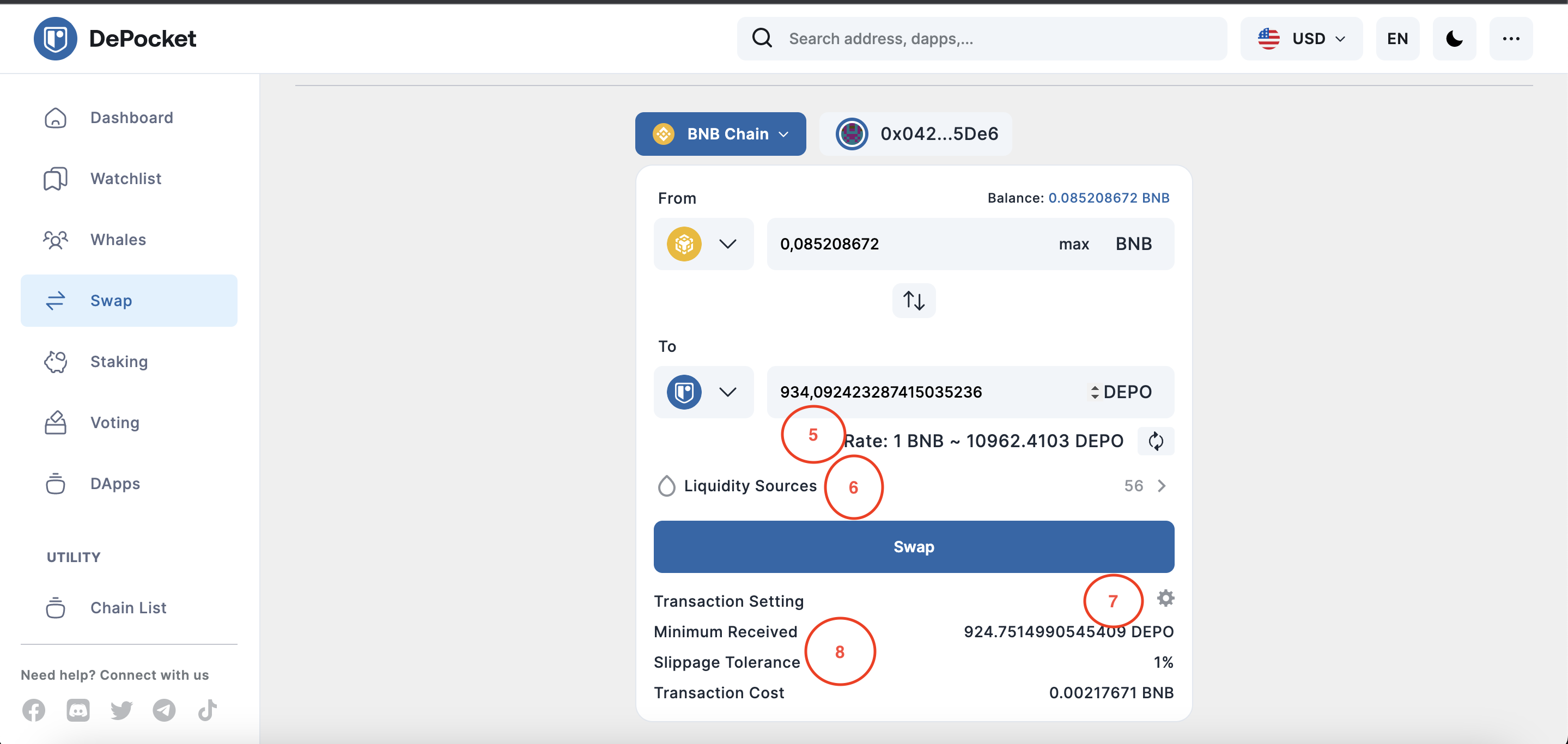
Task: Click the Swap arrows sidebar icon
Action: (56, 301)
